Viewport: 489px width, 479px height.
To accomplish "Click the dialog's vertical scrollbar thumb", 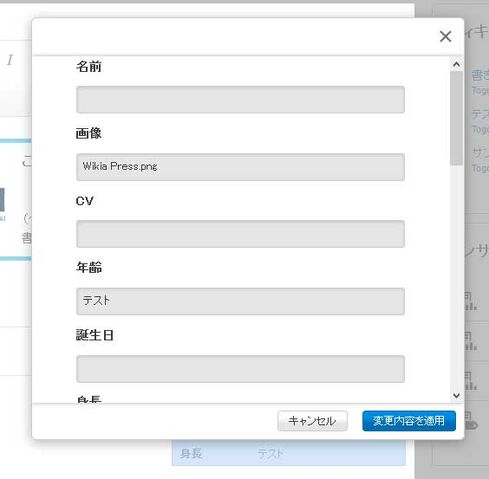I will tap(456, 118).
